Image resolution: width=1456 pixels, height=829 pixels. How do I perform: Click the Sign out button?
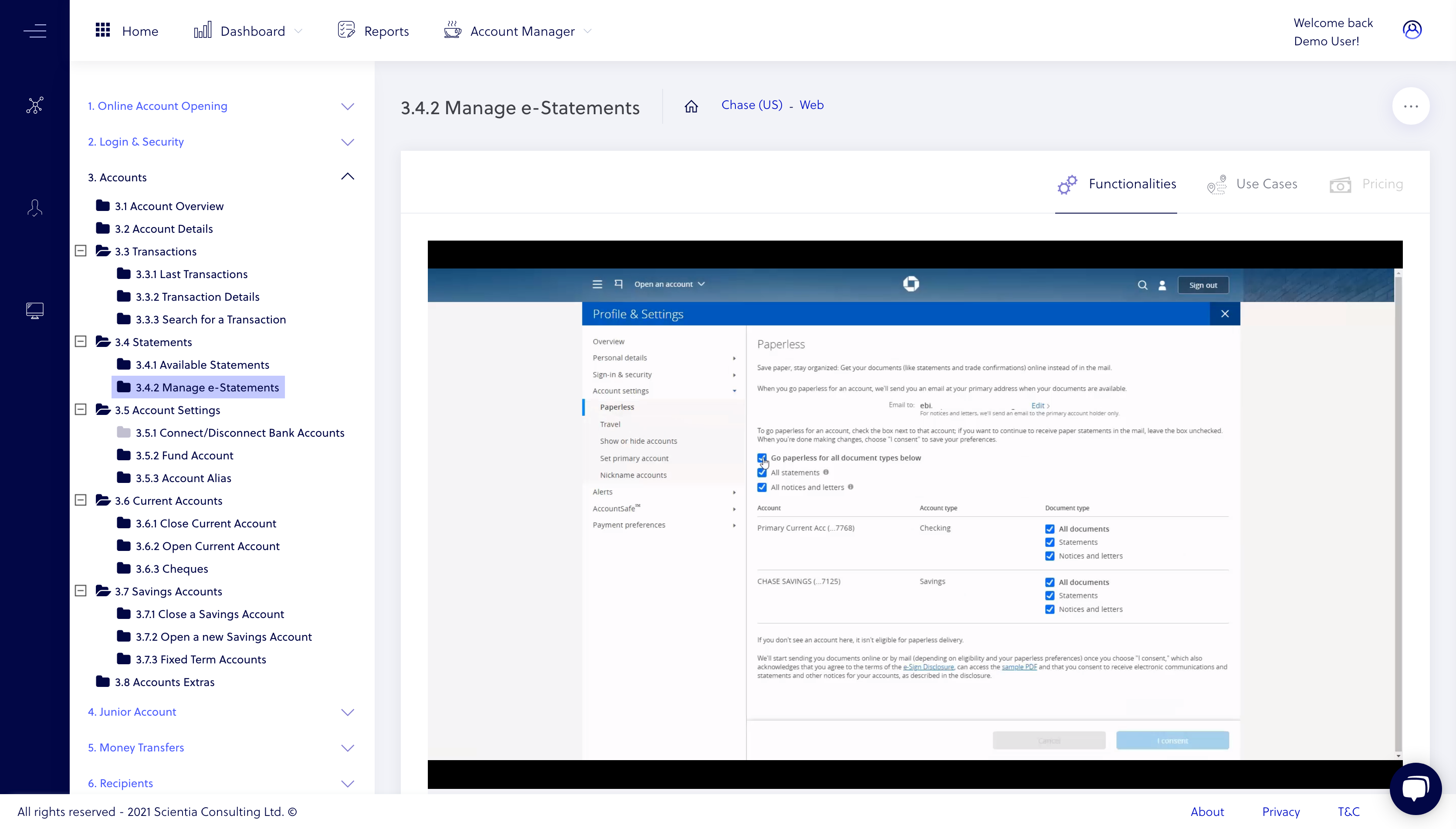click(x=1203, y=285)
